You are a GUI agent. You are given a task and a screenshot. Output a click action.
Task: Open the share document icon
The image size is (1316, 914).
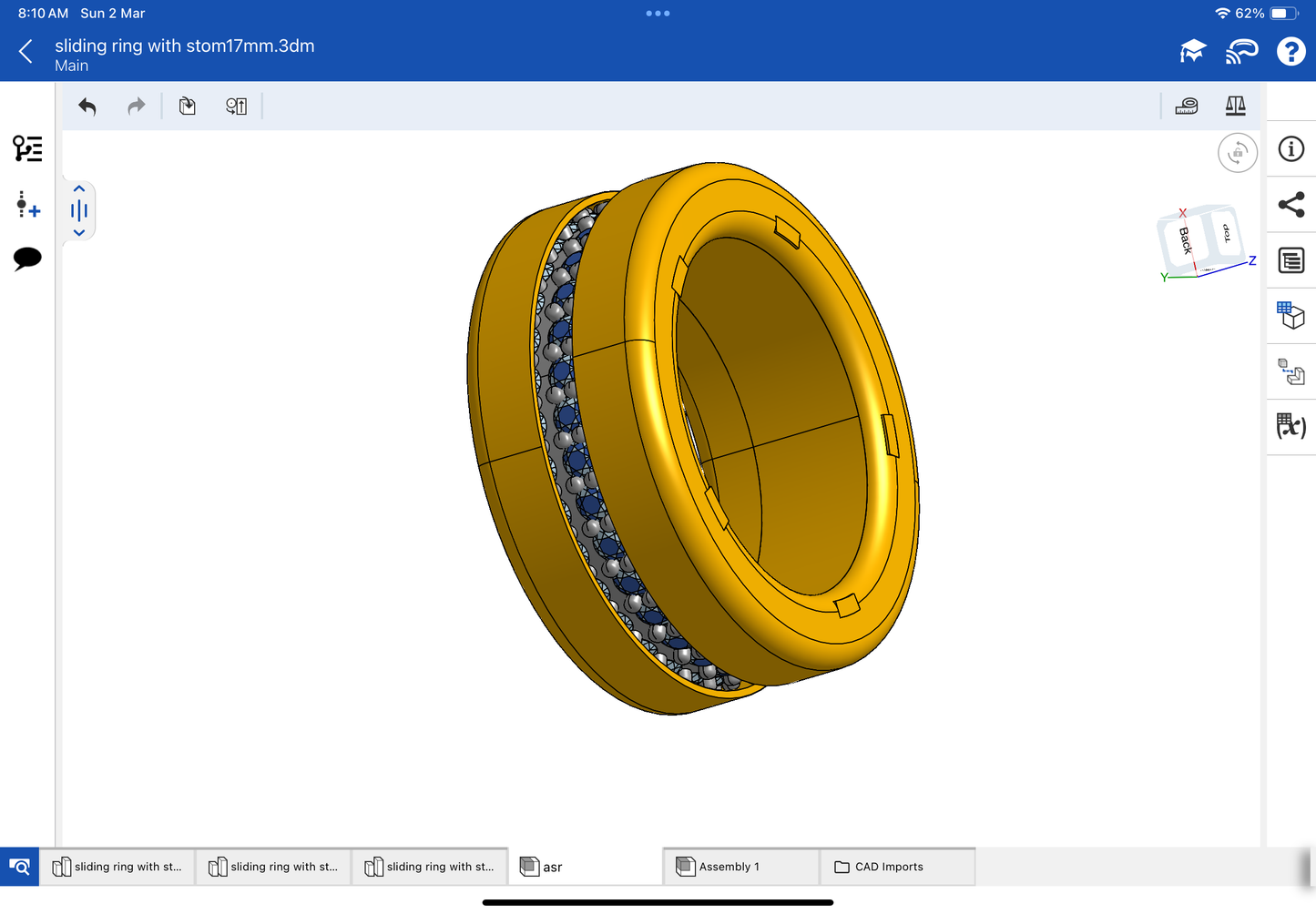point(1290,205)
